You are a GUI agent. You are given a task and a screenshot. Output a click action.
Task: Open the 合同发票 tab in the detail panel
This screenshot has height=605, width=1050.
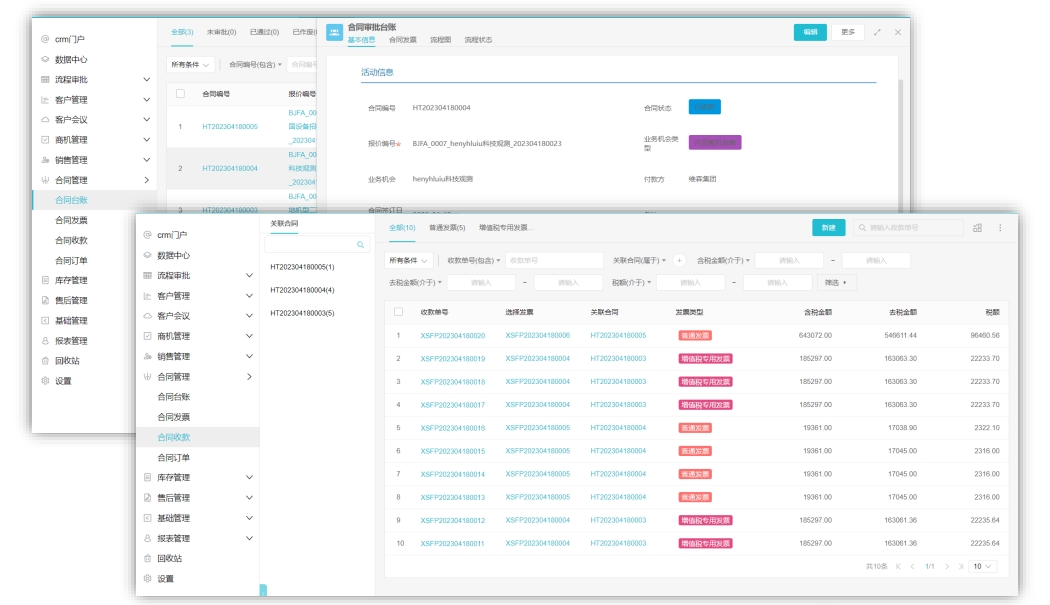[x=402, y=40]
